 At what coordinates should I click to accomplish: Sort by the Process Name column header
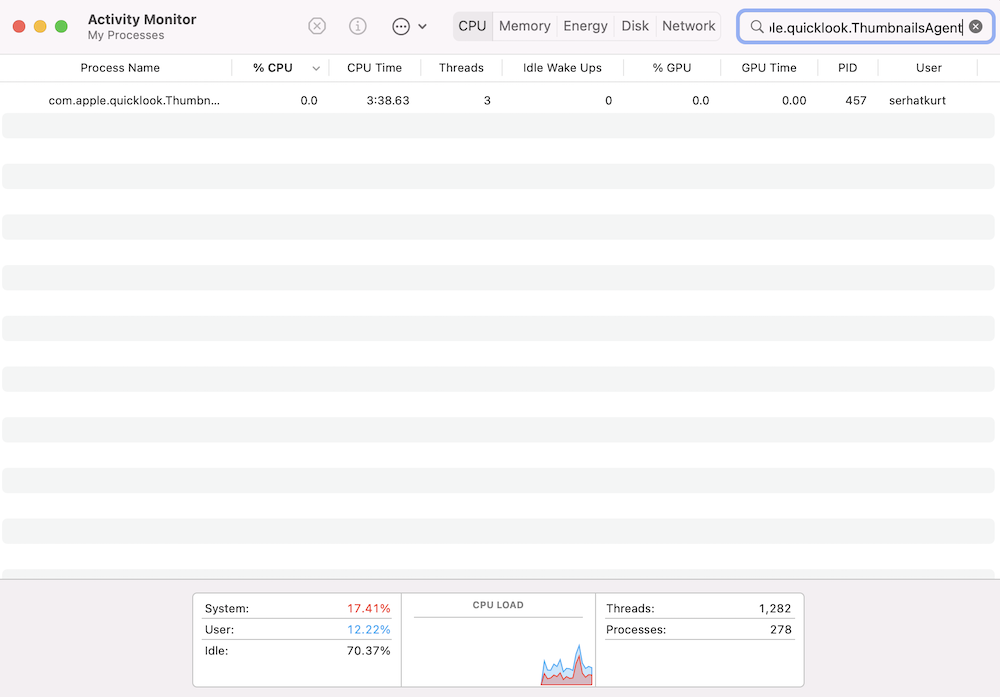[x=120, y=68]
